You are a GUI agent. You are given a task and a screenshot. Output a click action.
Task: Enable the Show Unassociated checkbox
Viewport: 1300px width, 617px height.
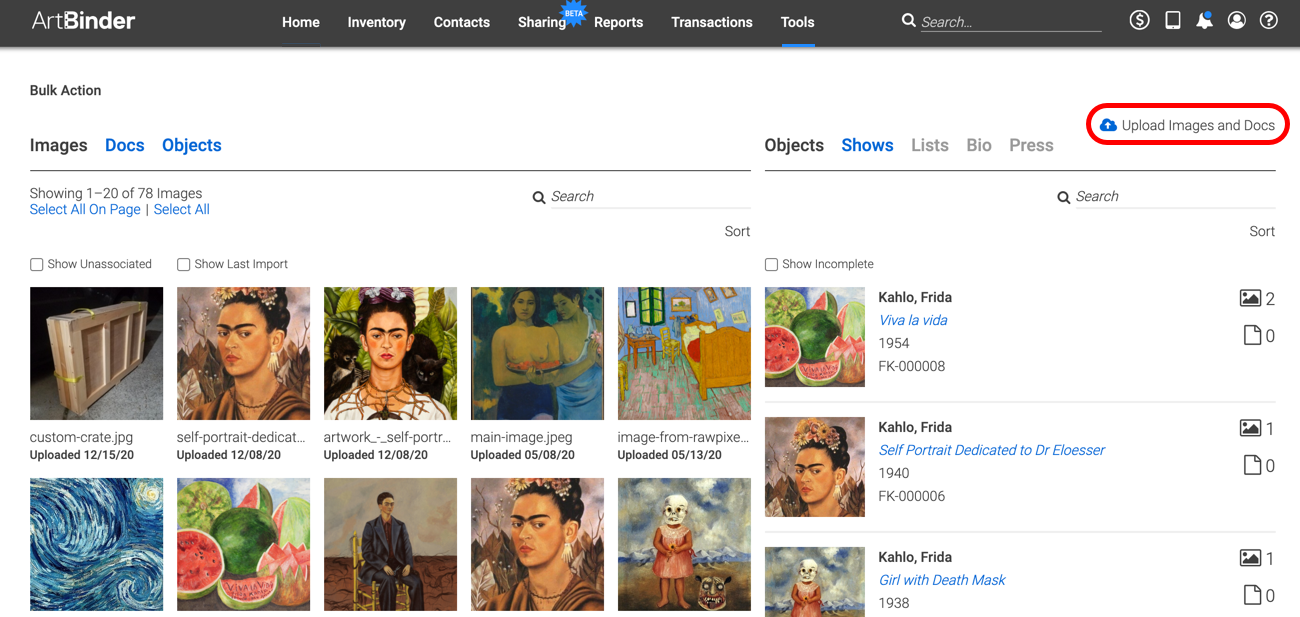coord(37,265)
